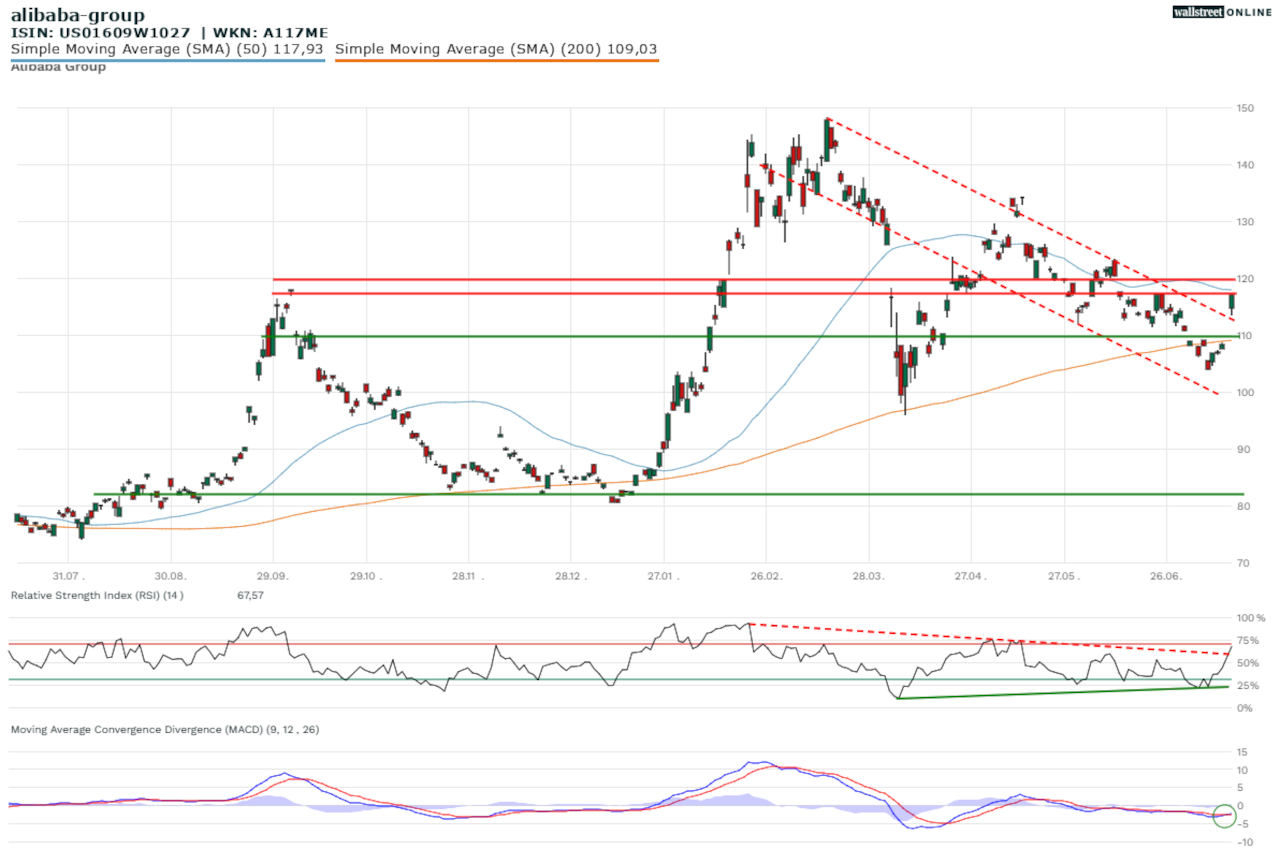This screenshot has height=850, width=1280.
Task: Click the wallstreet ONLINE logo
Action: [x=1221, y=13]
